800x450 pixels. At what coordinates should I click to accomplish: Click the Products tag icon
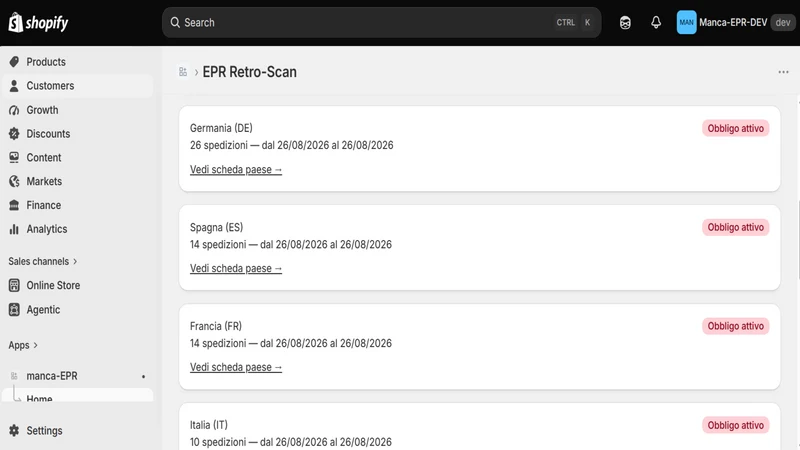[14, 62]
